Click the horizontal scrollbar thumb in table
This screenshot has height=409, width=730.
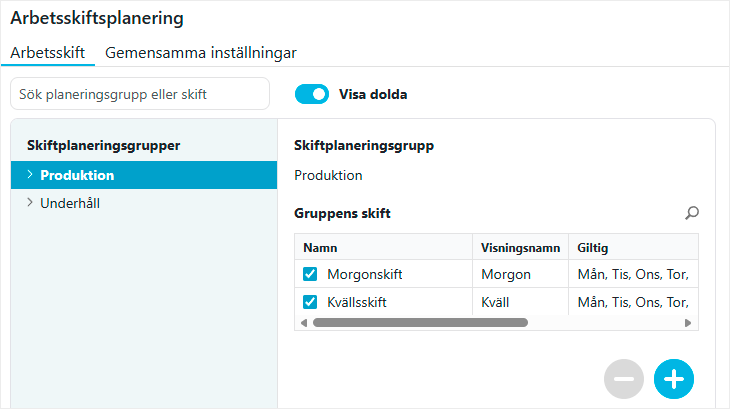420,323
